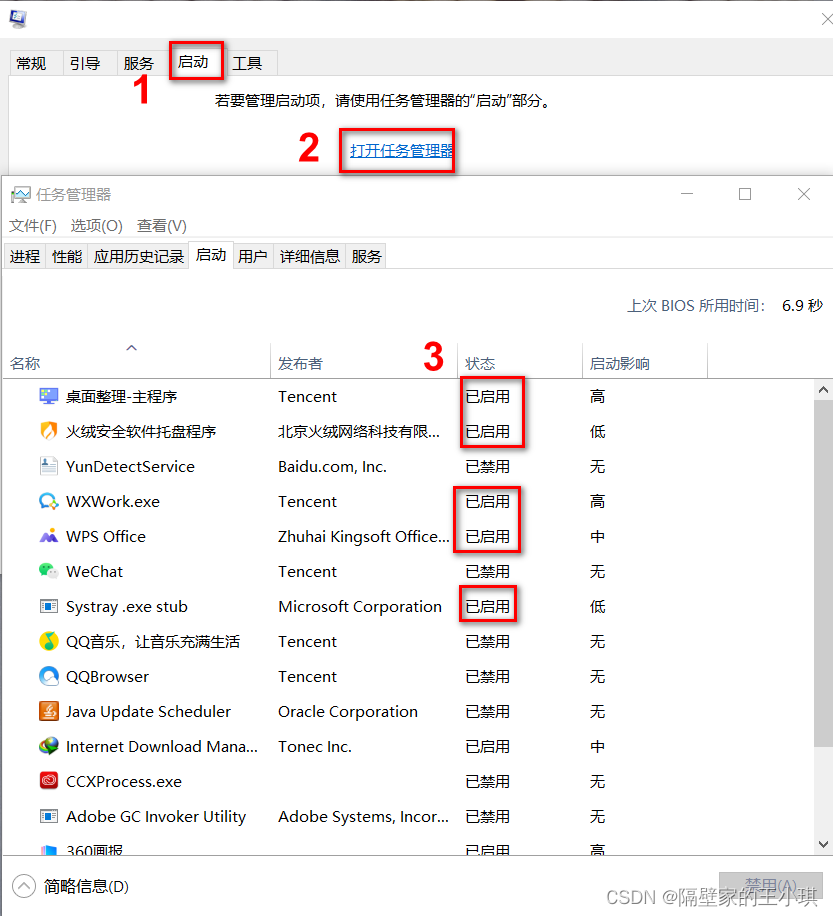Click the CCXProcess.exe red icon
Screen dimensions: 833x916
(x=48, y=781)
